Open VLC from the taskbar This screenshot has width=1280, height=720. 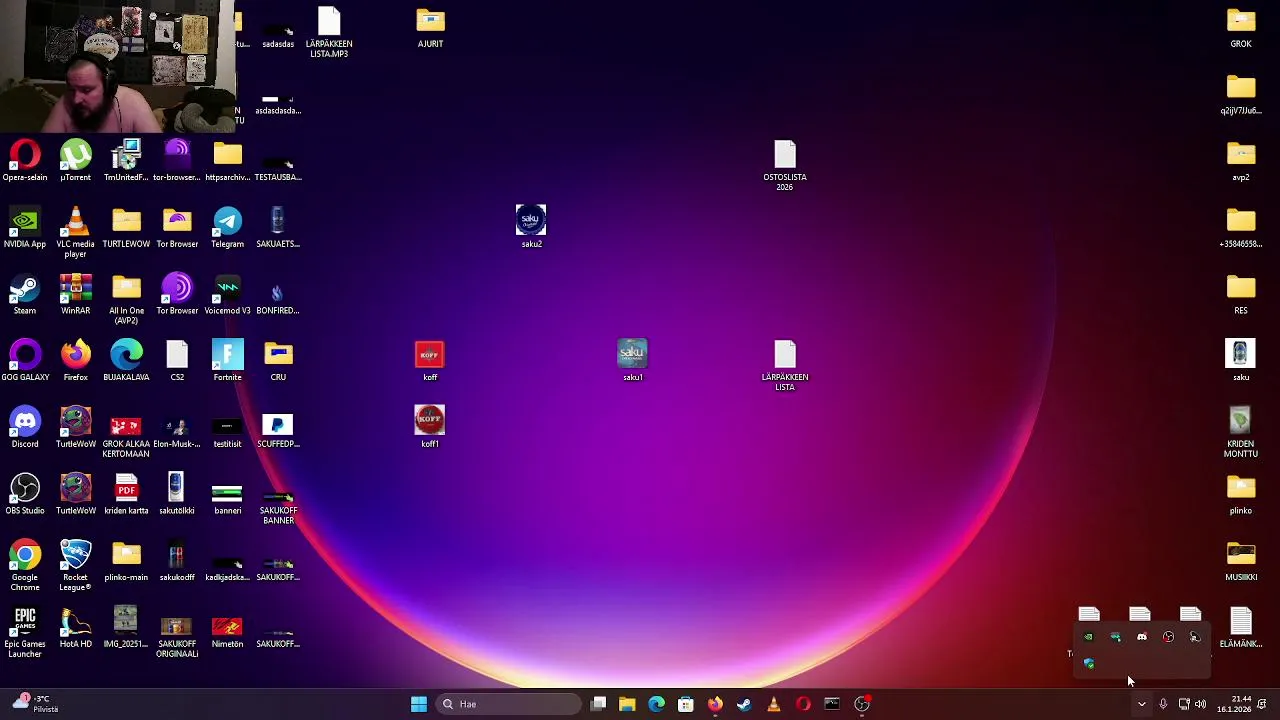click(773, 704)
